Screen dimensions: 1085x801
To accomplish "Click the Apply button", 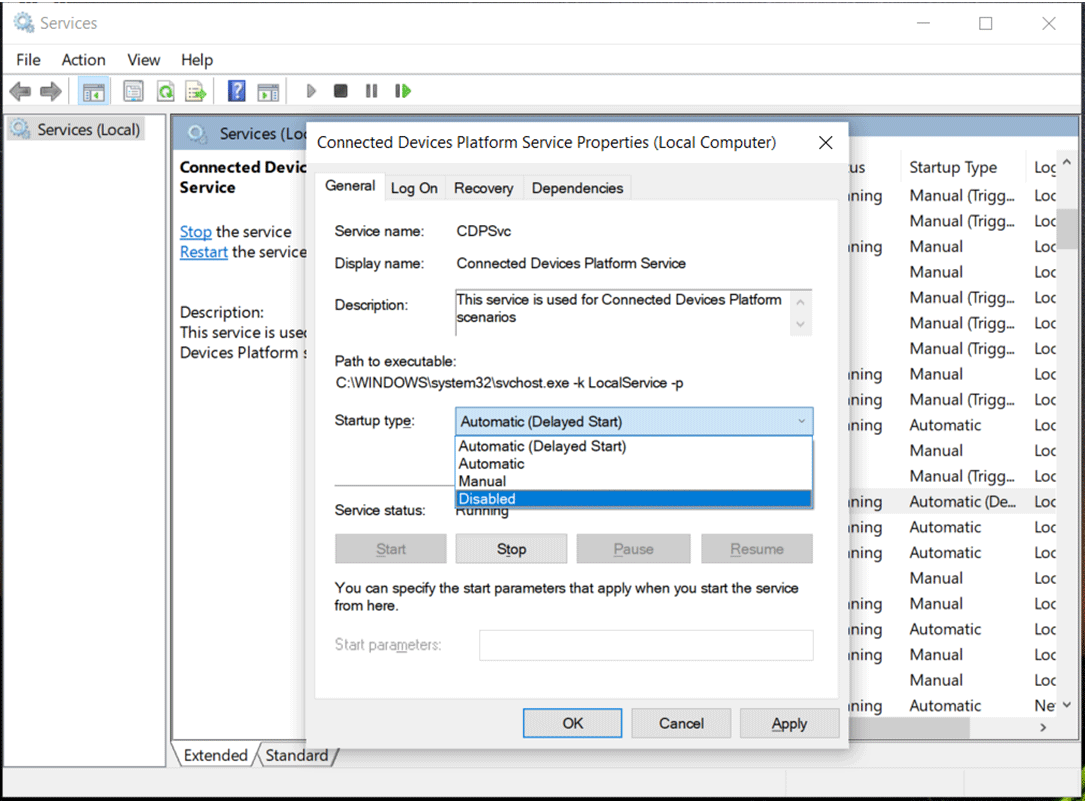I will pos(790,723).
